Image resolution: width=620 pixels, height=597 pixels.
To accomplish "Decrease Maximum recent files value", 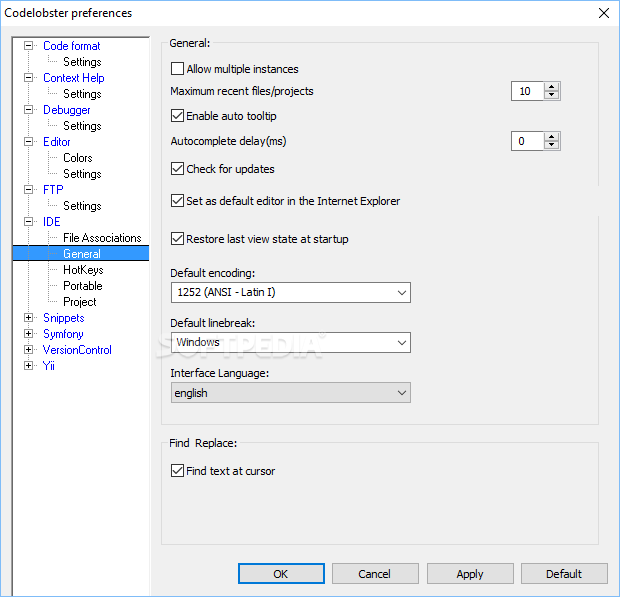I will click(552, 95).
